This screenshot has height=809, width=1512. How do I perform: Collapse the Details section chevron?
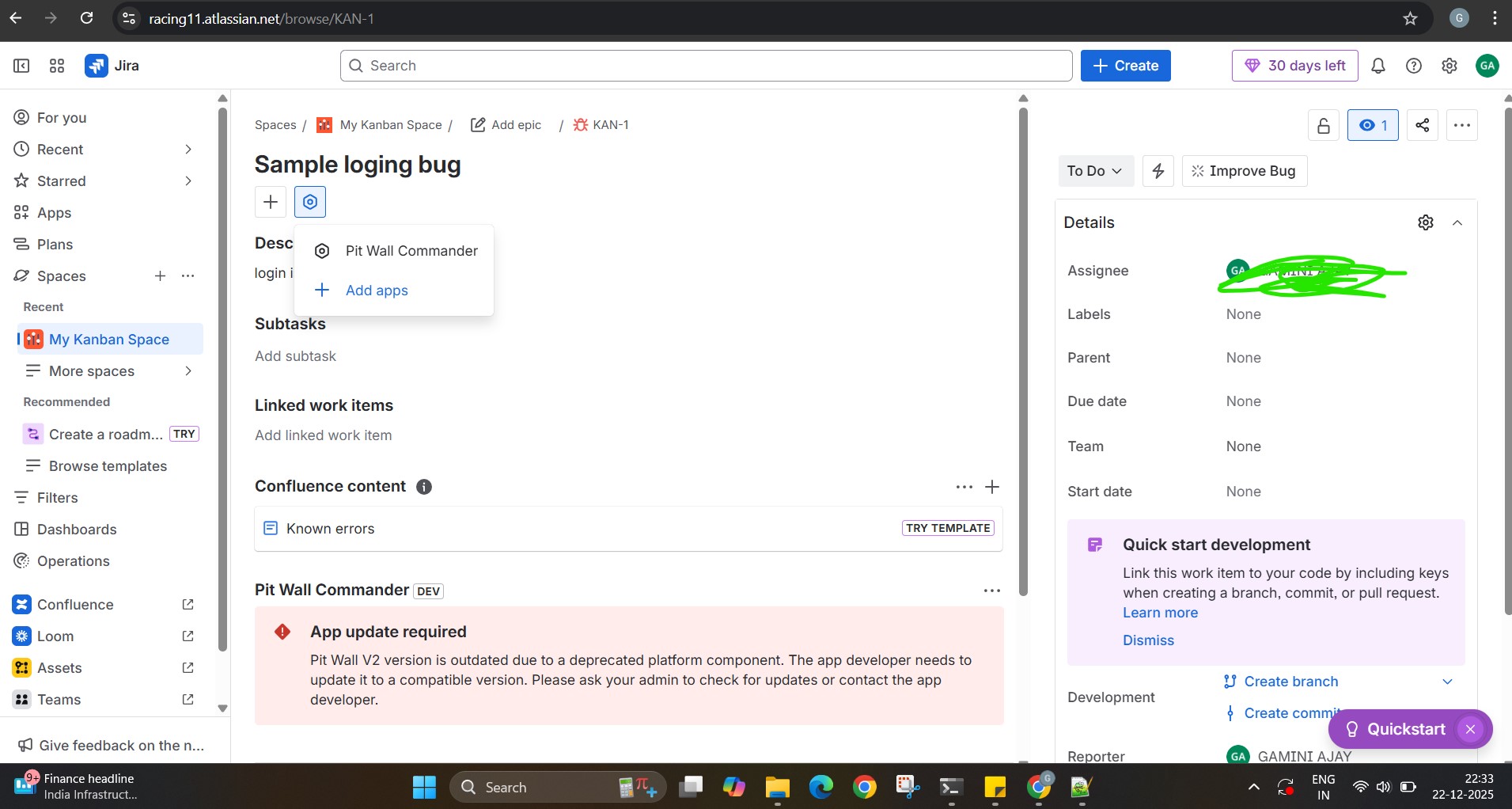tap(1457, 222)
